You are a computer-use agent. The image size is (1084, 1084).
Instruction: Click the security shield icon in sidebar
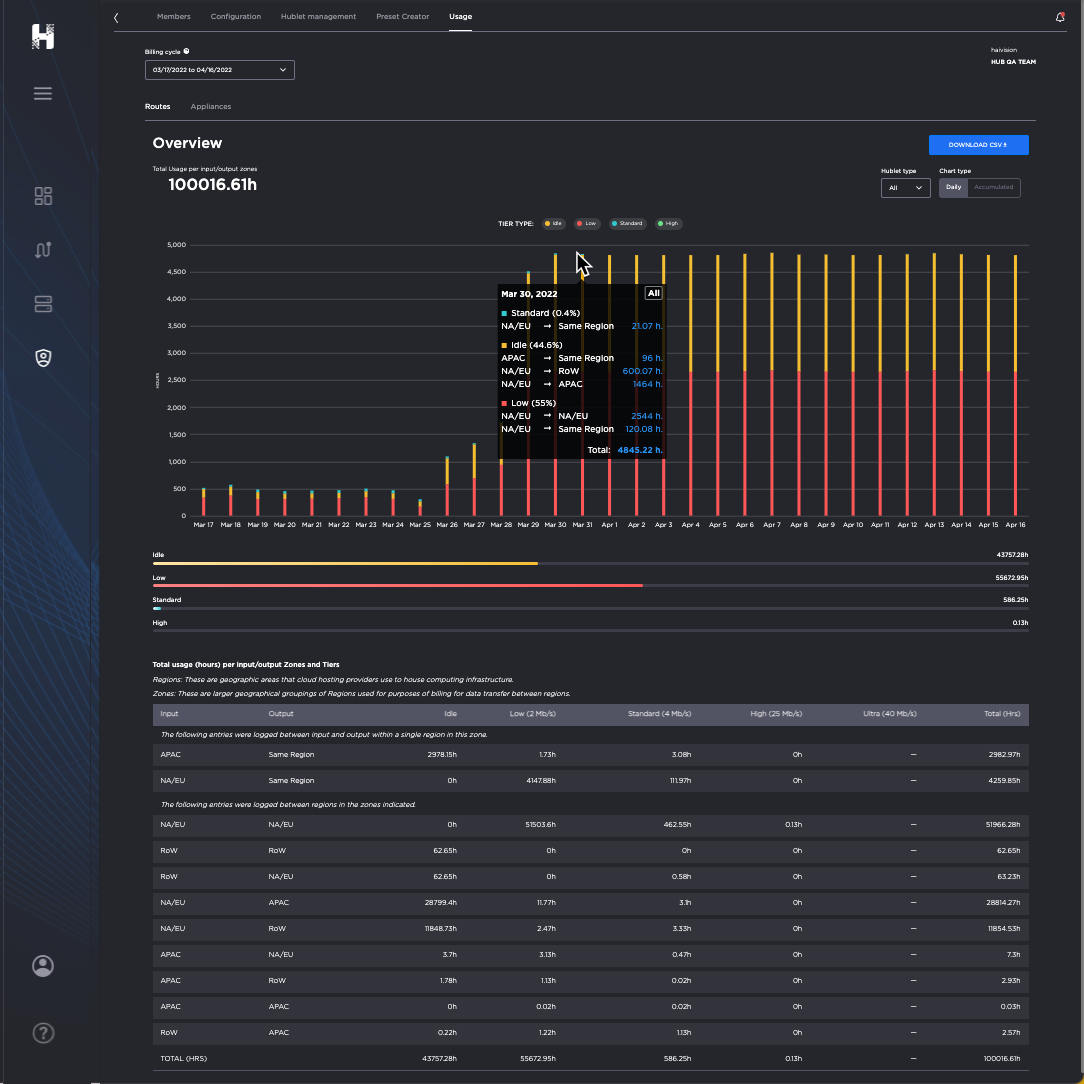click(43, 357)
